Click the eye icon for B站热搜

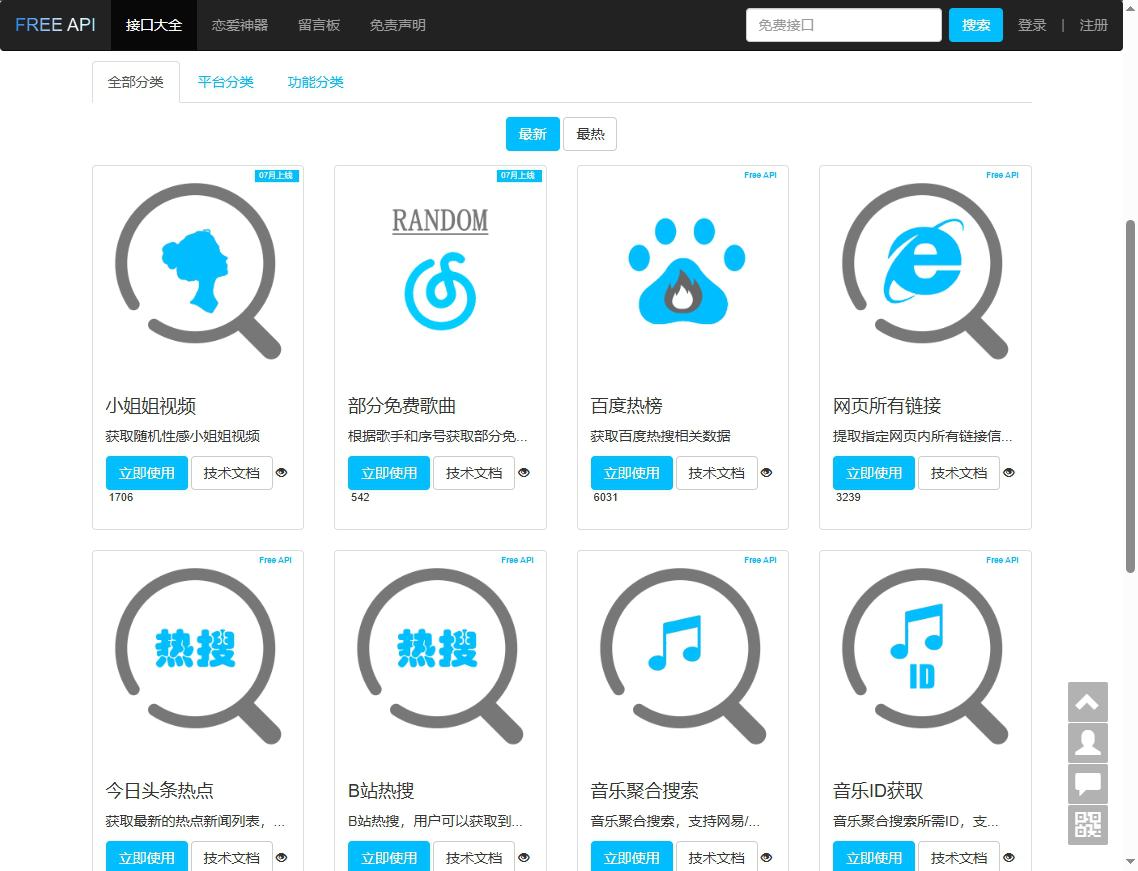(524, 857)
